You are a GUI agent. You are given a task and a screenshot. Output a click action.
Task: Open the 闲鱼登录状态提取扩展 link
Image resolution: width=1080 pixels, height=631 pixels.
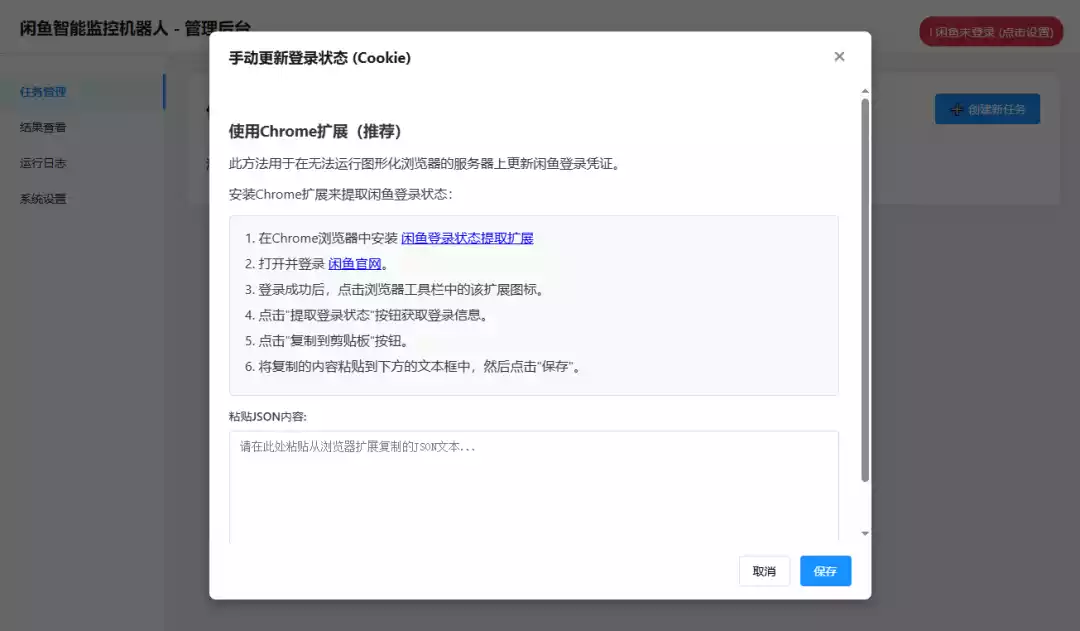pos(467,238)
